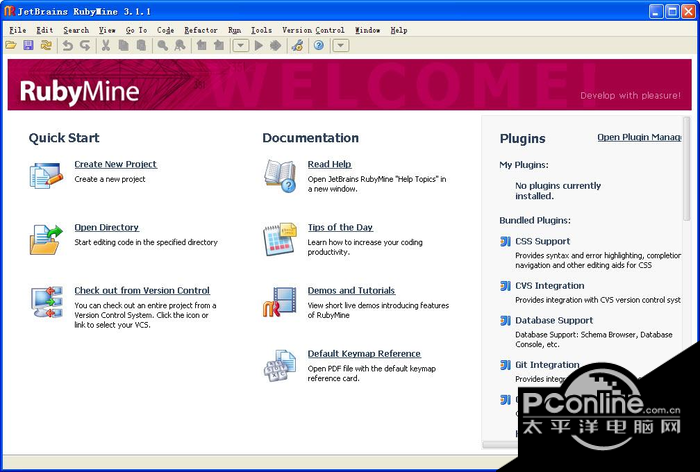Click the Cut scissors icon

click(105, 45)
